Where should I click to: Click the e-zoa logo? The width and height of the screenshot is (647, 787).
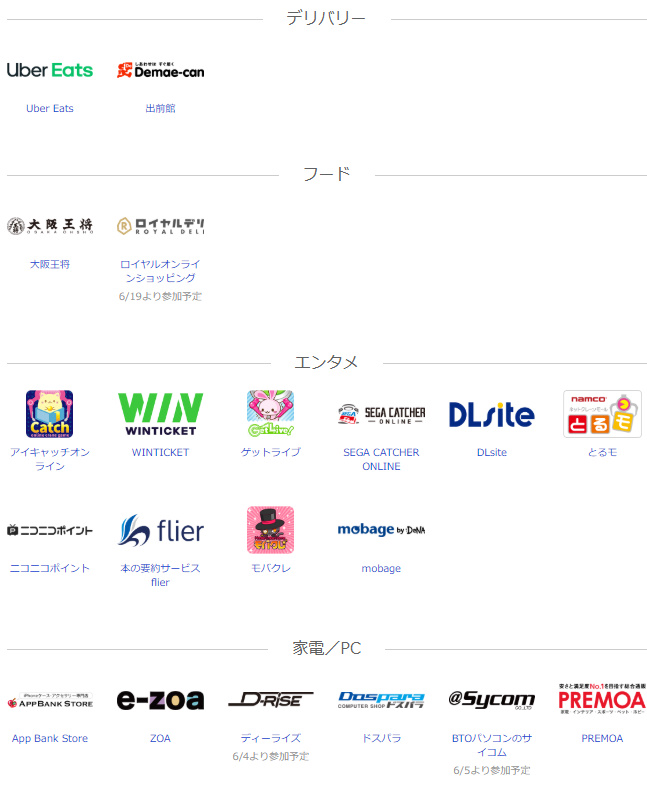point(160,700)
